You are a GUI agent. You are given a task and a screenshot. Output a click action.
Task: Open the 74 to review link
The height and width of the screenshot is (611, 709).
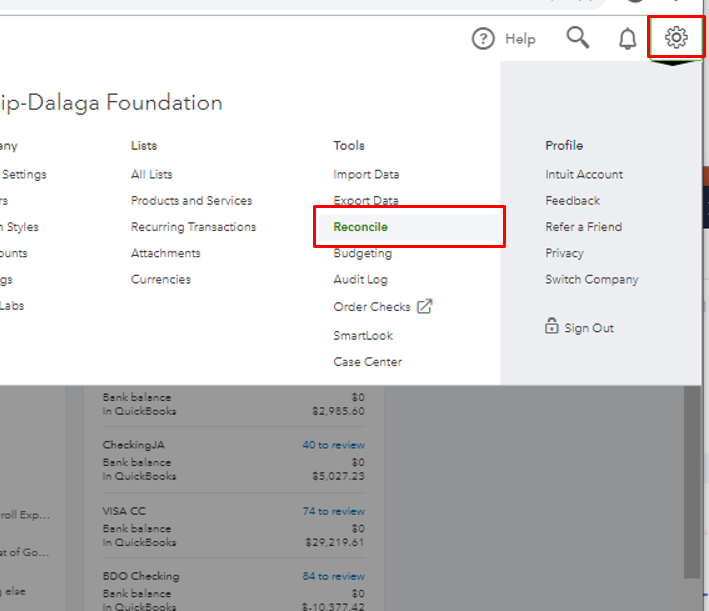tap(333, 511)
